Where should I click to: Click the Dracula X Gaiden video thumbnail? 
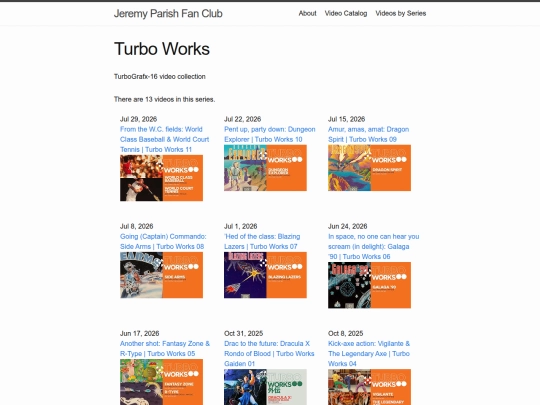point(266,387)
